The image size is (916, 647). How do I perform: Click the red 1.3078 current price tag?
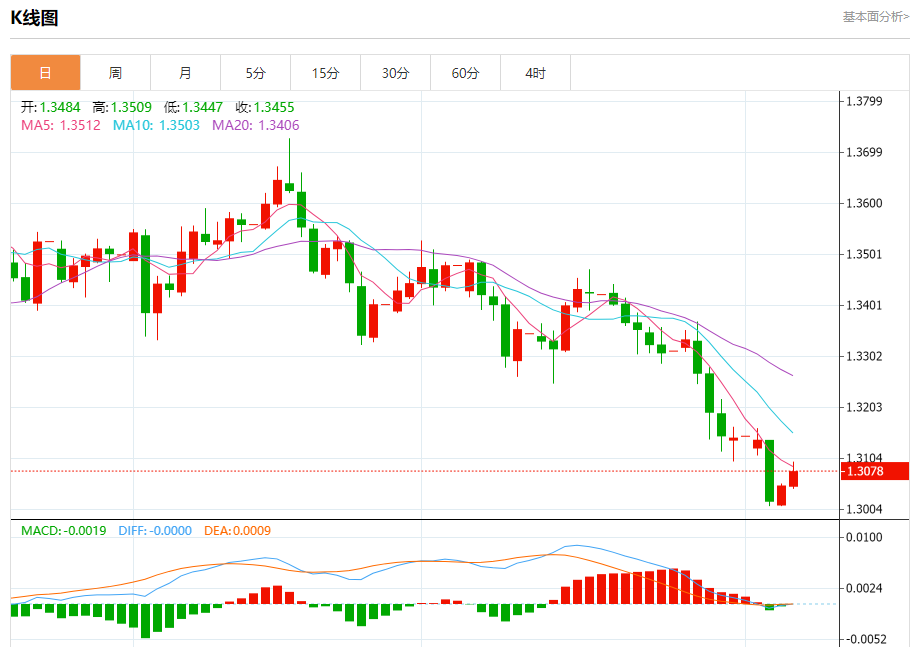875,471
